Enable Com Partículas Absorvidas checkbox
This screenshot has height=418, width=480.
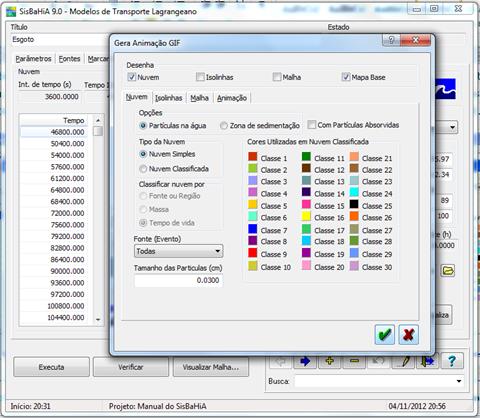click(312, 125)
